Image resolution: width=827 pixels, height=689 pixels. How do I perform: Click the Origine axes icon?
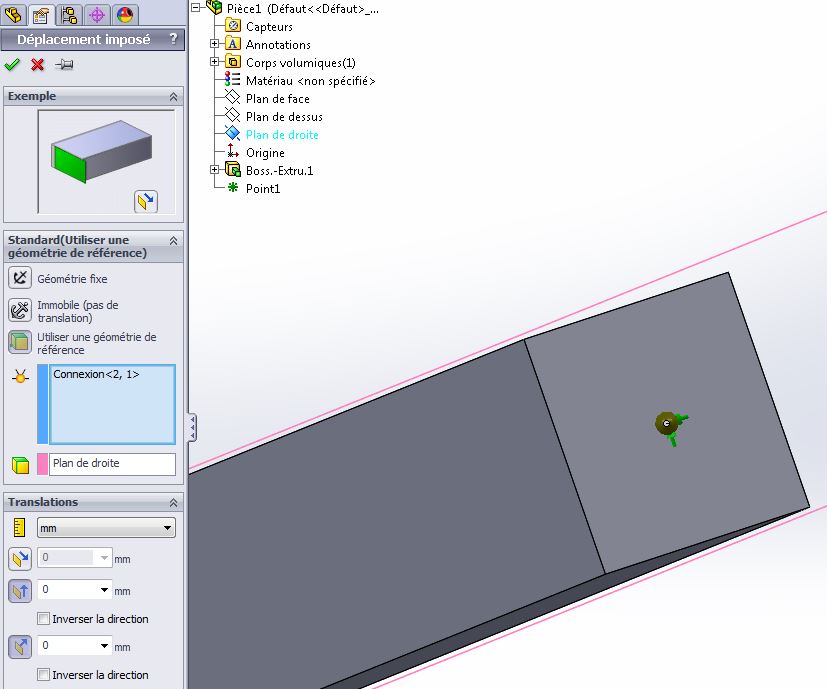233,152
